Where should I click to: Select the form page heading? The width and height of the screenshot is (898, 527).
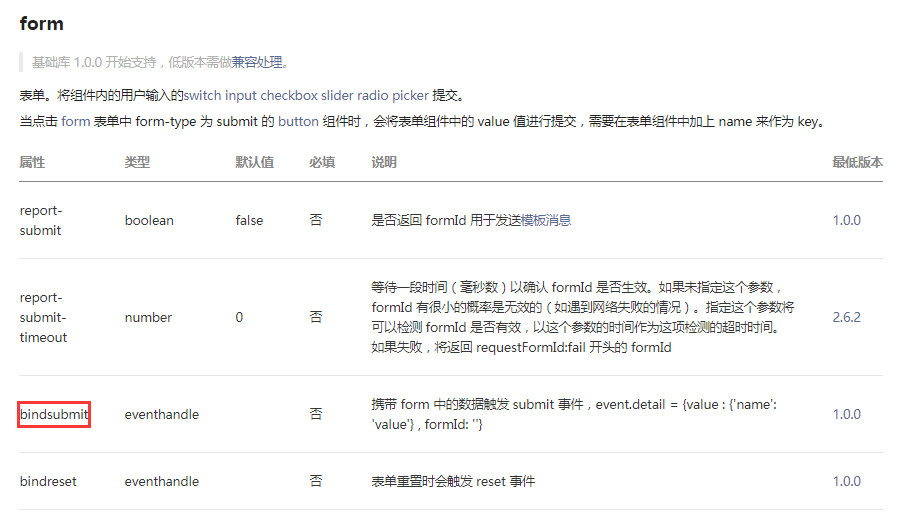click(41, 23)
